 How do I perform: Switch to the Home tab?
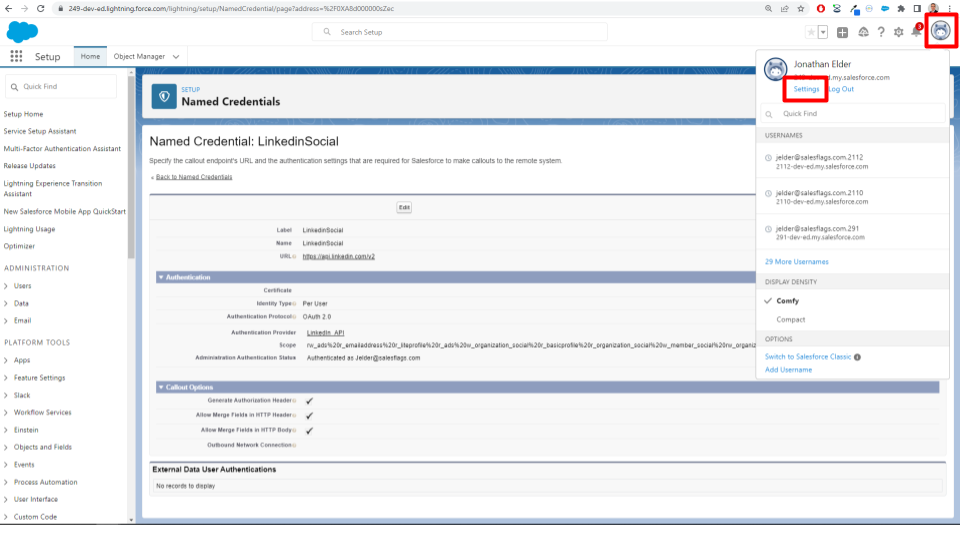coord(90,56)
